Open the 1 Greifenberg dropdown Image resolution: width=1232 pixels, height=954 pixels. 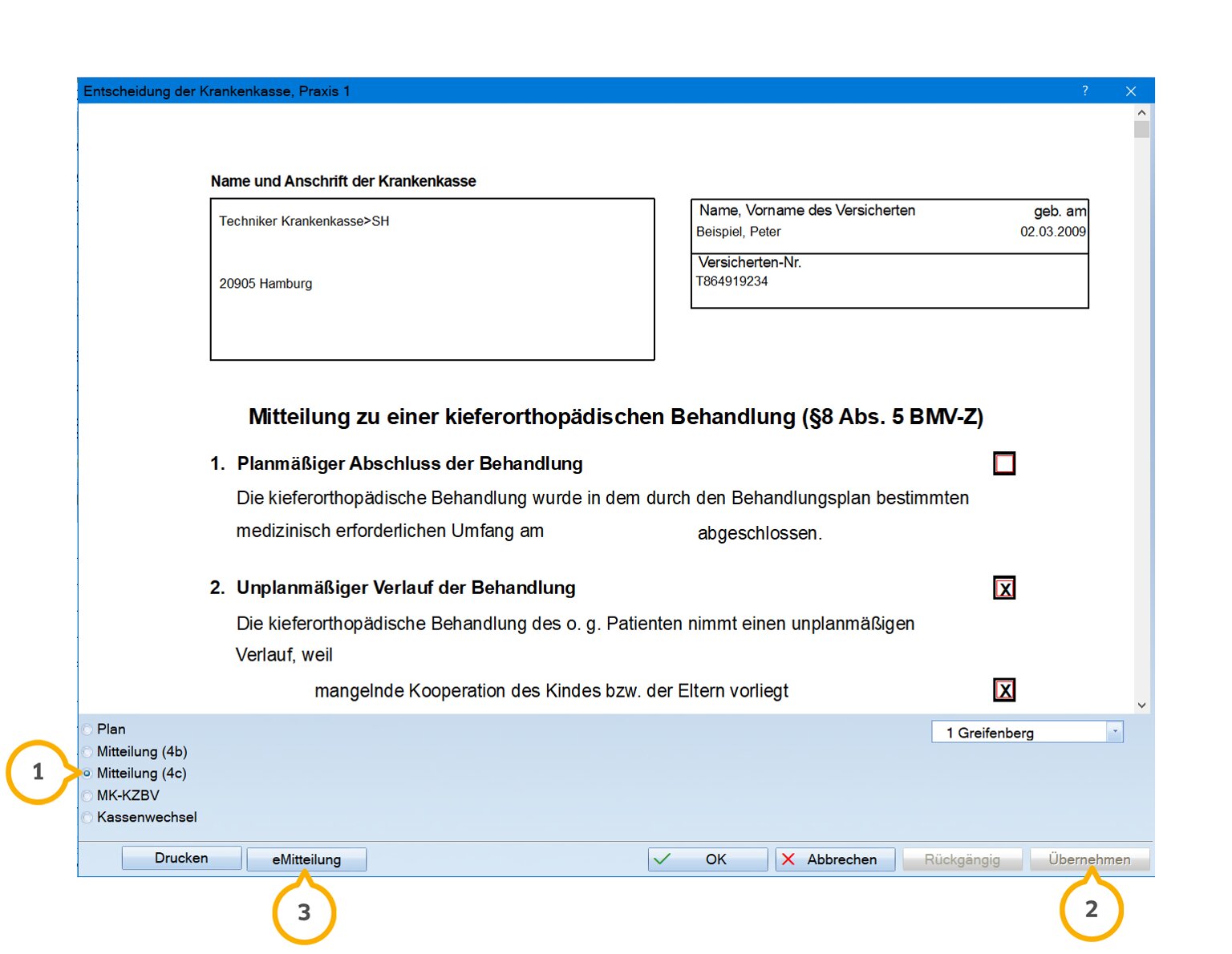pos(1114,732)
